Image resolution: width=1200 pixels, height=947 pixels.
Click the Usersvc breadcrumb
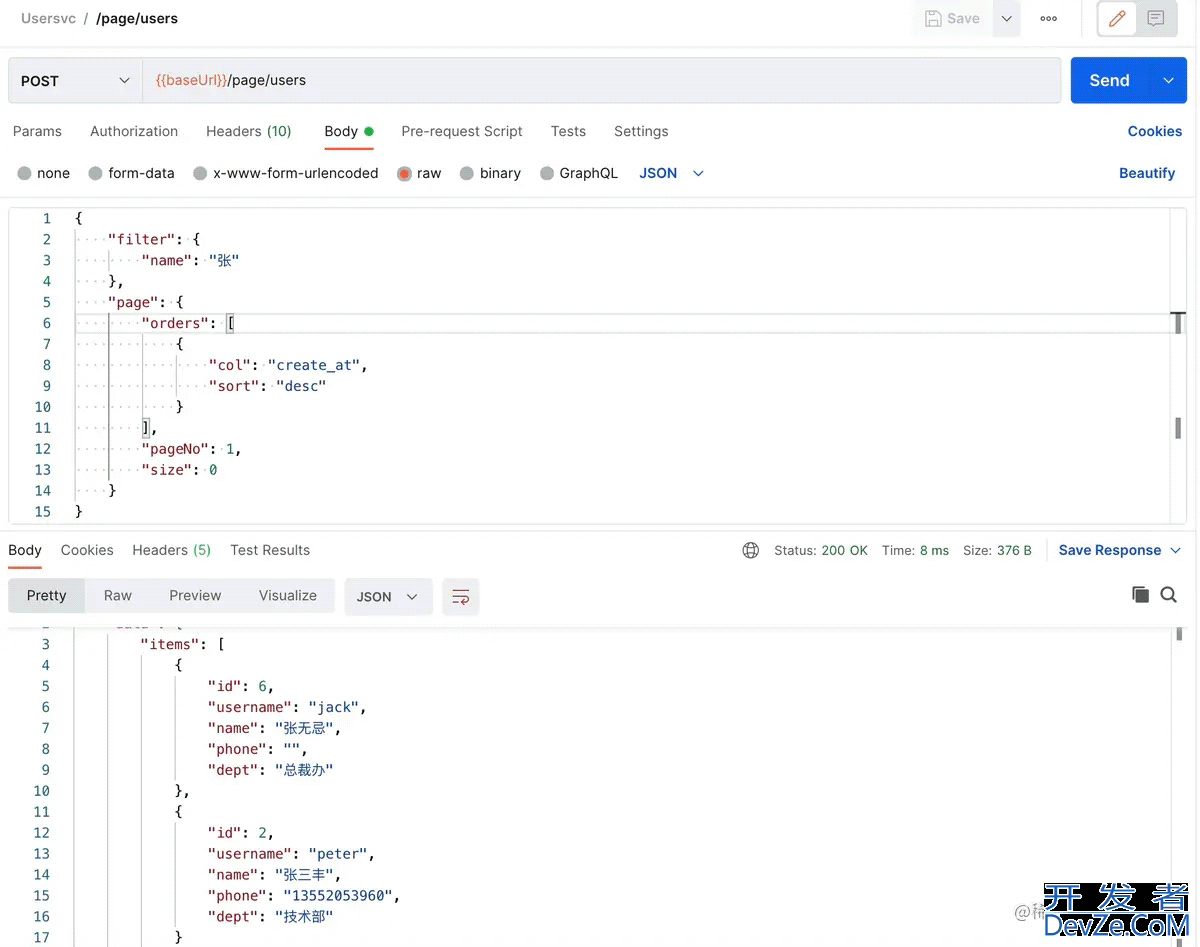coord(48,18)
